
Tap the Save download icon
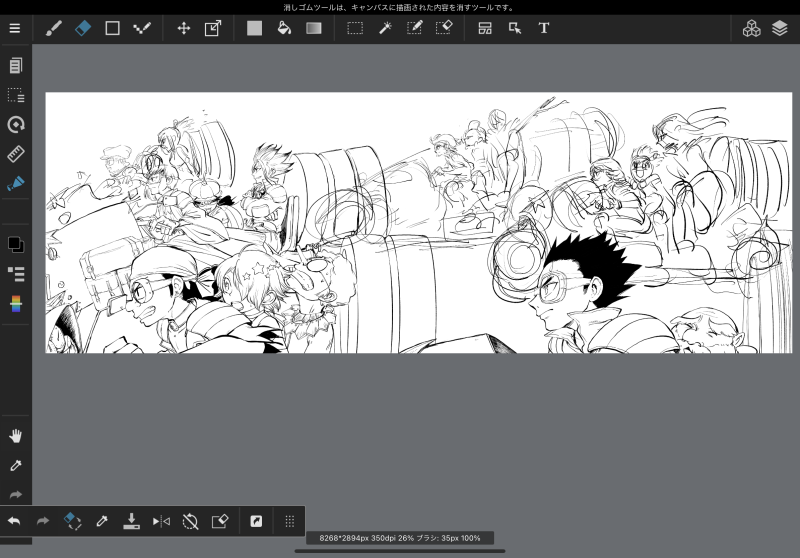tap(131, 521)
